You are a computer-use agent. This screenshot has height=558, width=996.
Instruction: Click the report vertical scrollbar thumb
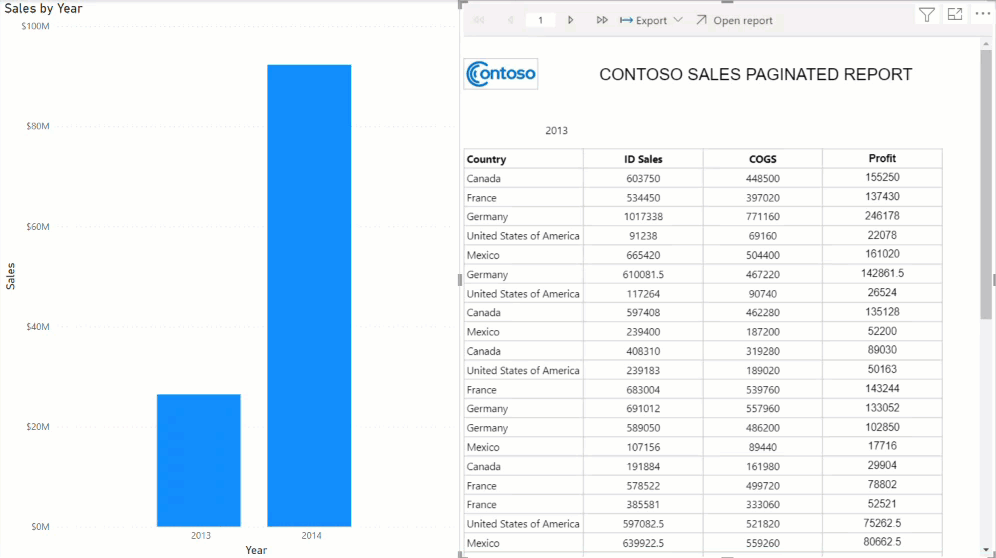pyautogui.click(x=986, y=184)
